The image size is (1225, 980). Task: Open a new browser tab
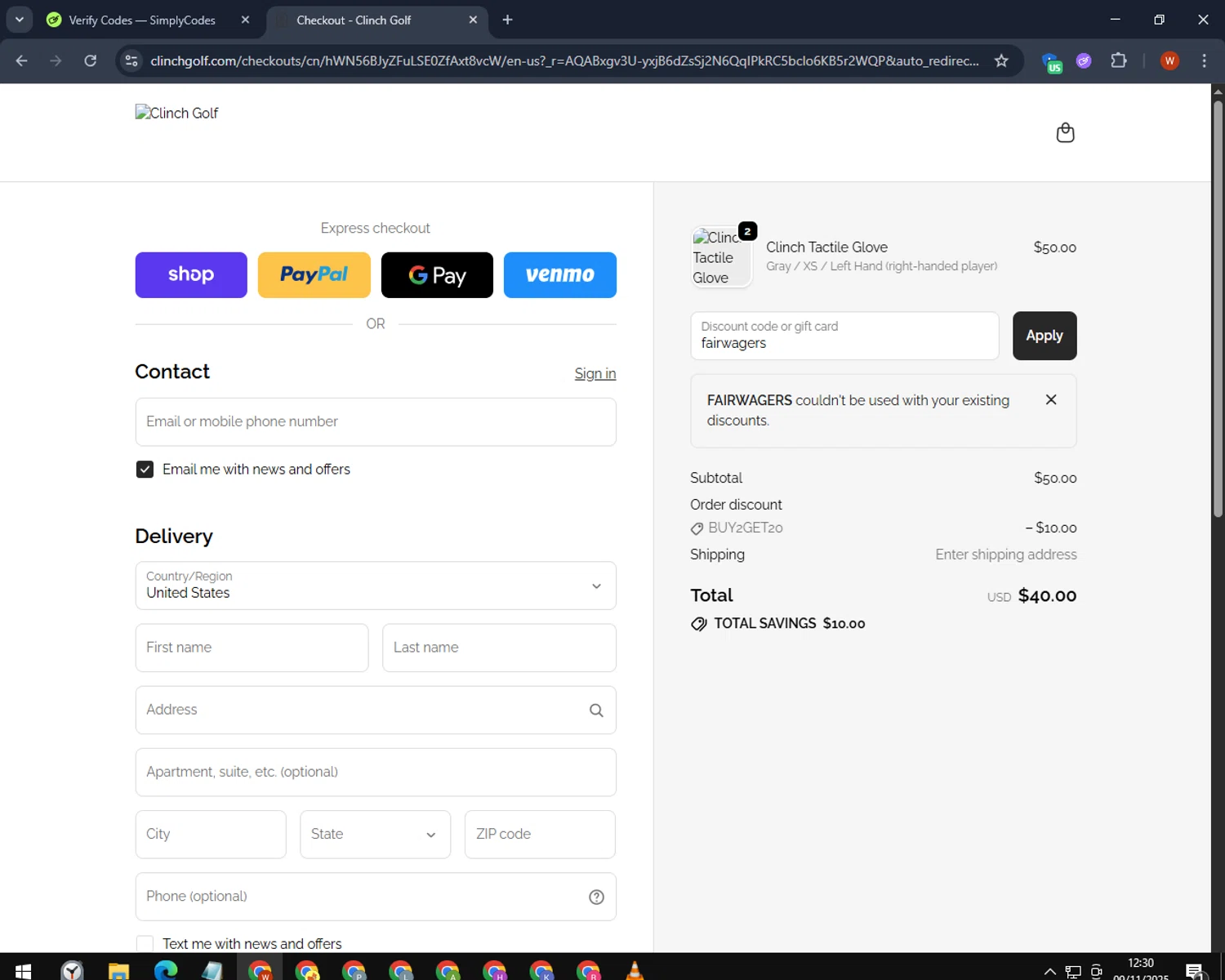click(507, 20)
